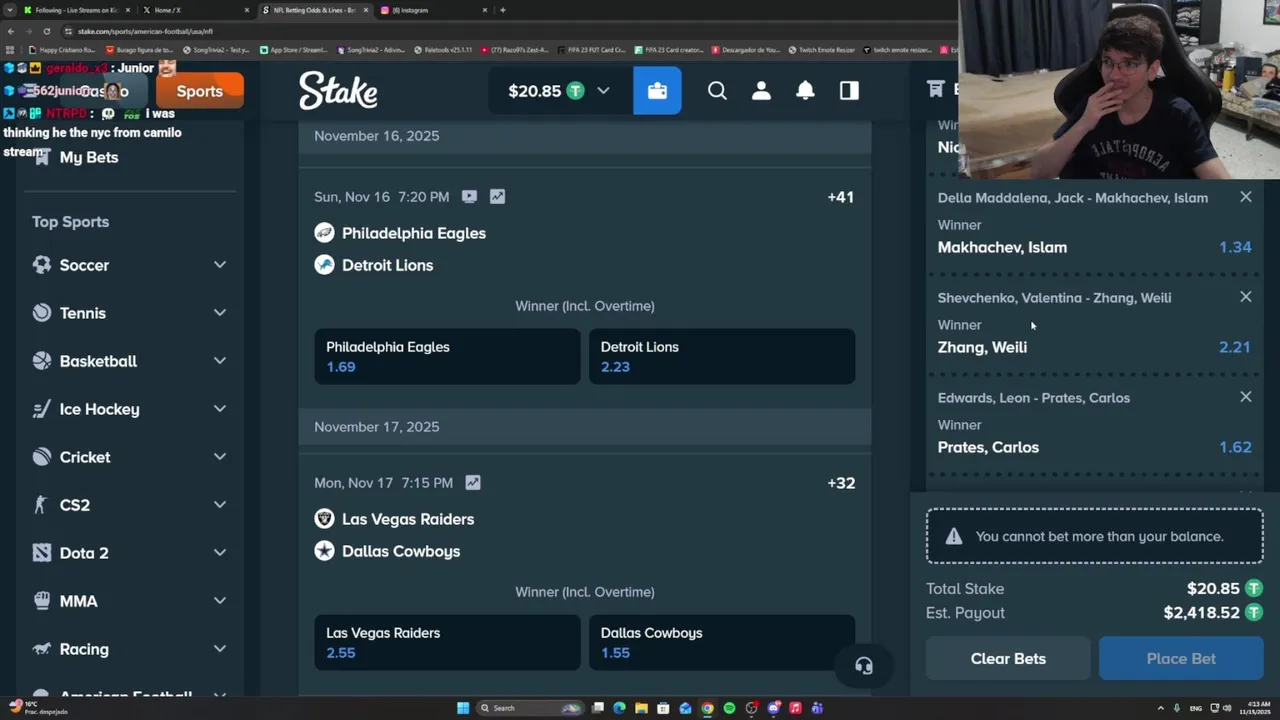Expand the Basketball category chevron
The width and height of the screenshot is (1280, 720).
[219, 361]
